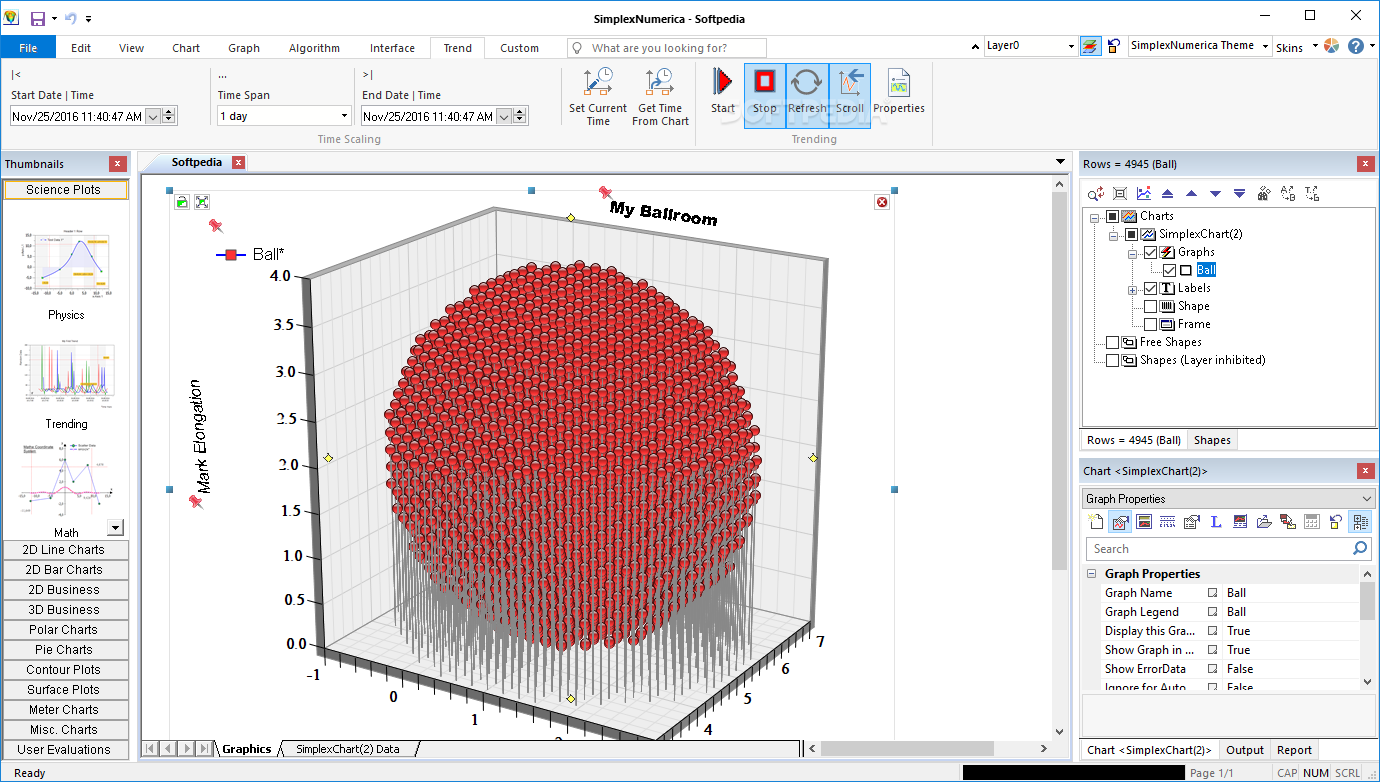Toggle the SimplexChart(2) checkbox

(1132, 234)
